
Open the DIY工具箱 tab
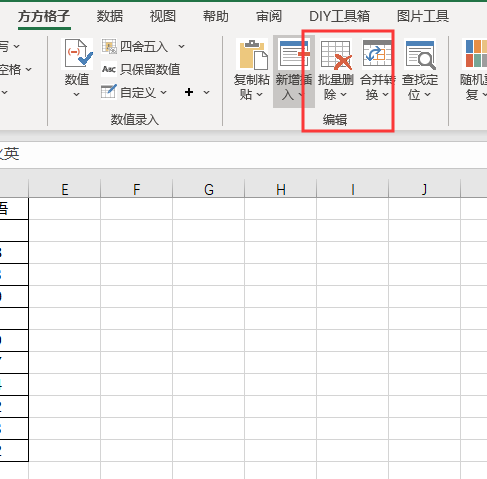click(339, 16)
